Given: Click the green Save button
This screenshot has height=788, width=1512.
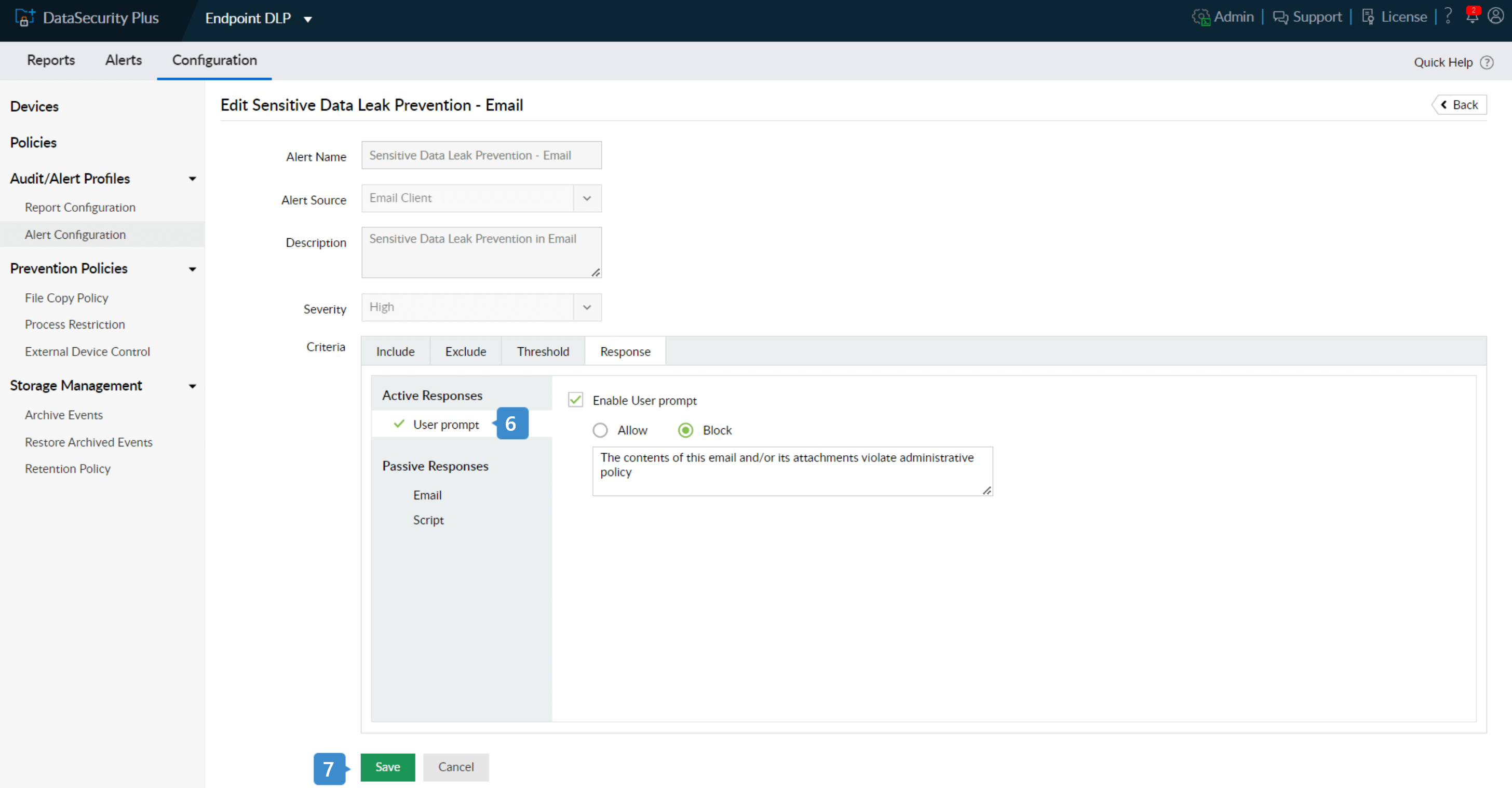Looking at the screenshot, I should click(x=387, y=767).
